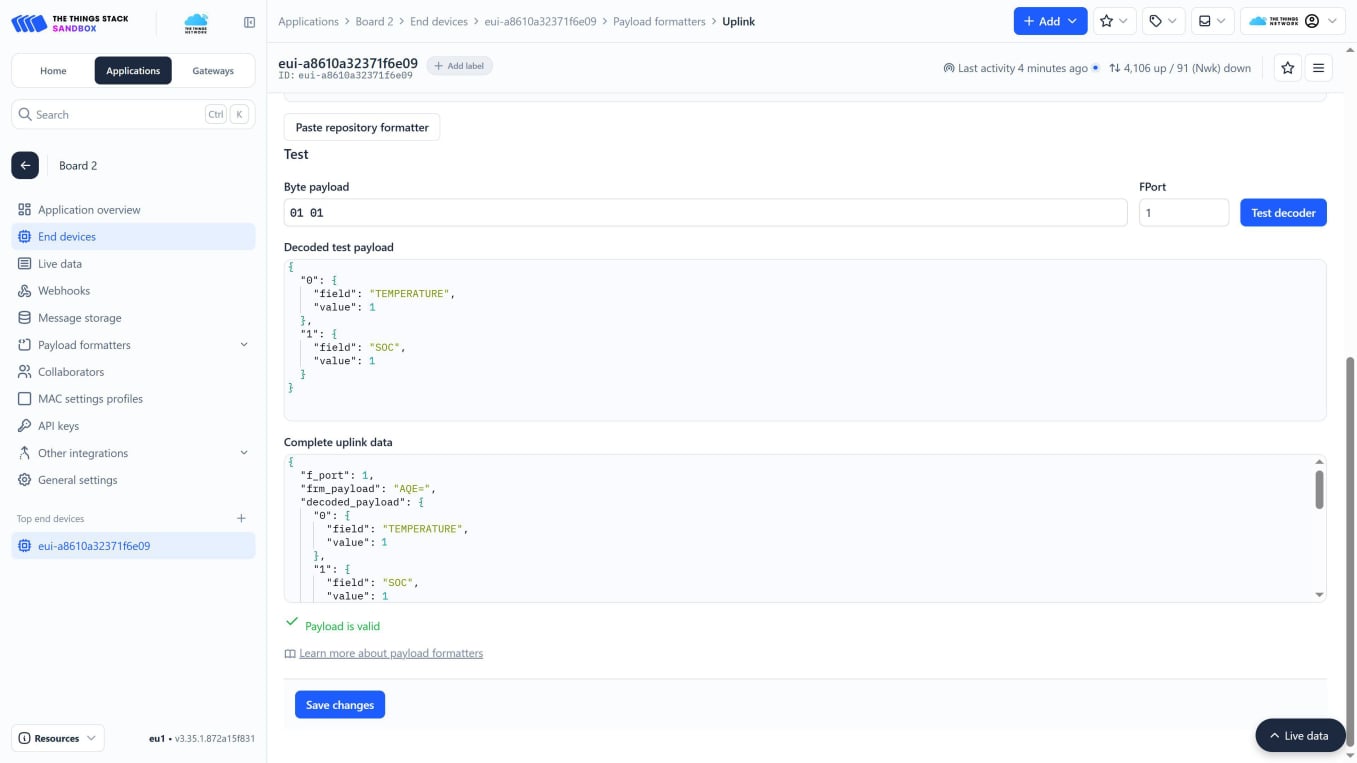The image size is (1357, 763).
Task: Expand the Other integrations submenu
Action: 82,453
